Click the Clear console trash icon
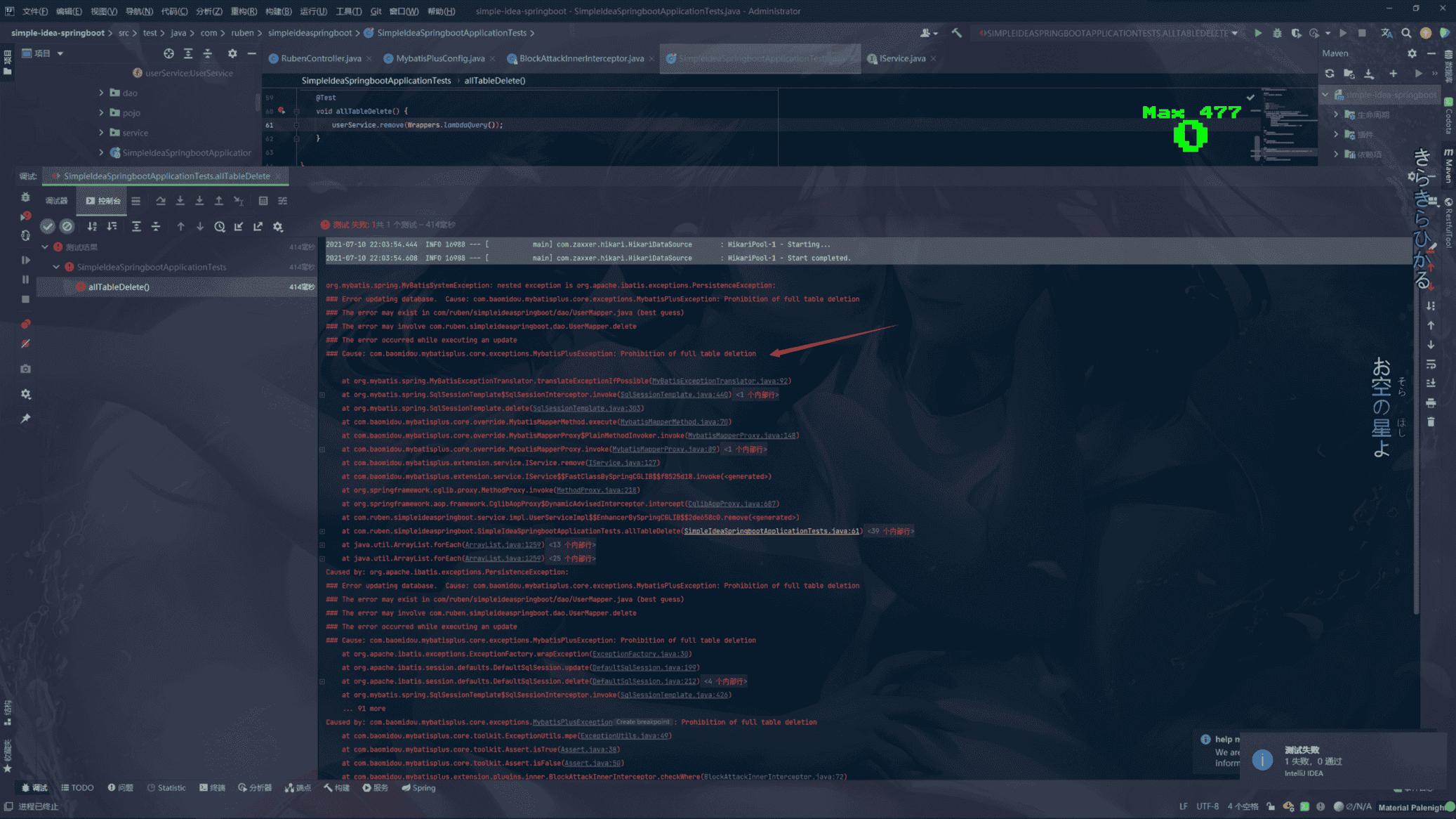The height and width of the screenshot is (819, 1456). 1431,422
